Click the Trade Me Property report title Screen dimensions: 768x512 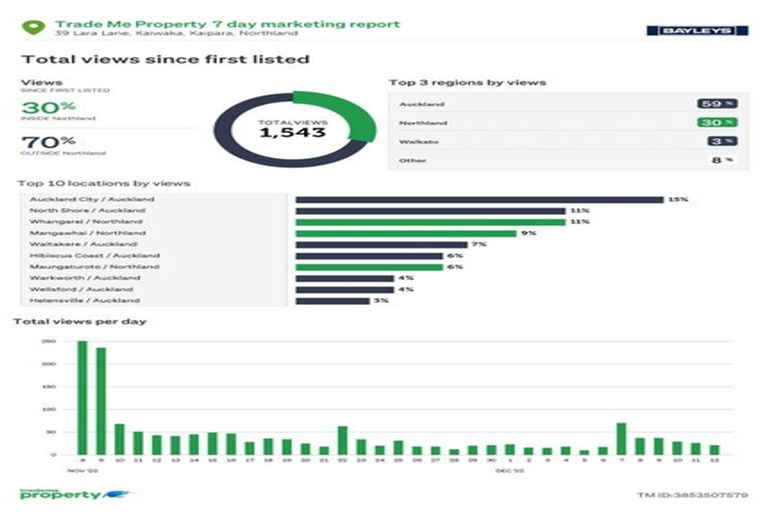[227, 23]
